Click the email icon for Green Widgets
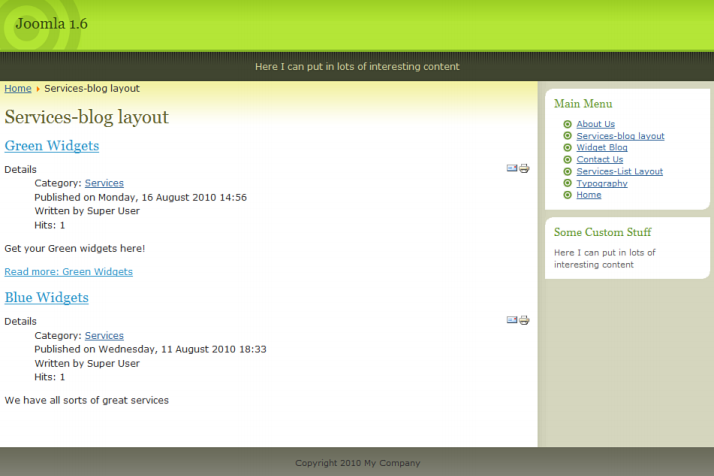 click(x=512, y=168)
